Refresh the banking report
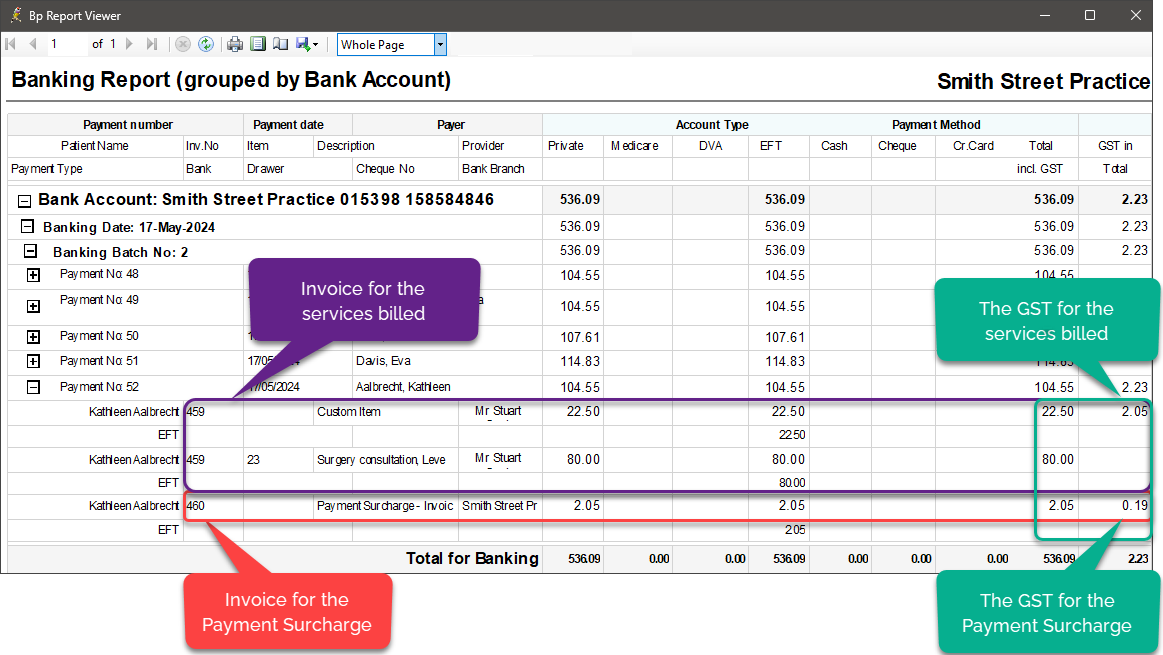This screenshot has width=1163, height=655. (x=206, y=44)
